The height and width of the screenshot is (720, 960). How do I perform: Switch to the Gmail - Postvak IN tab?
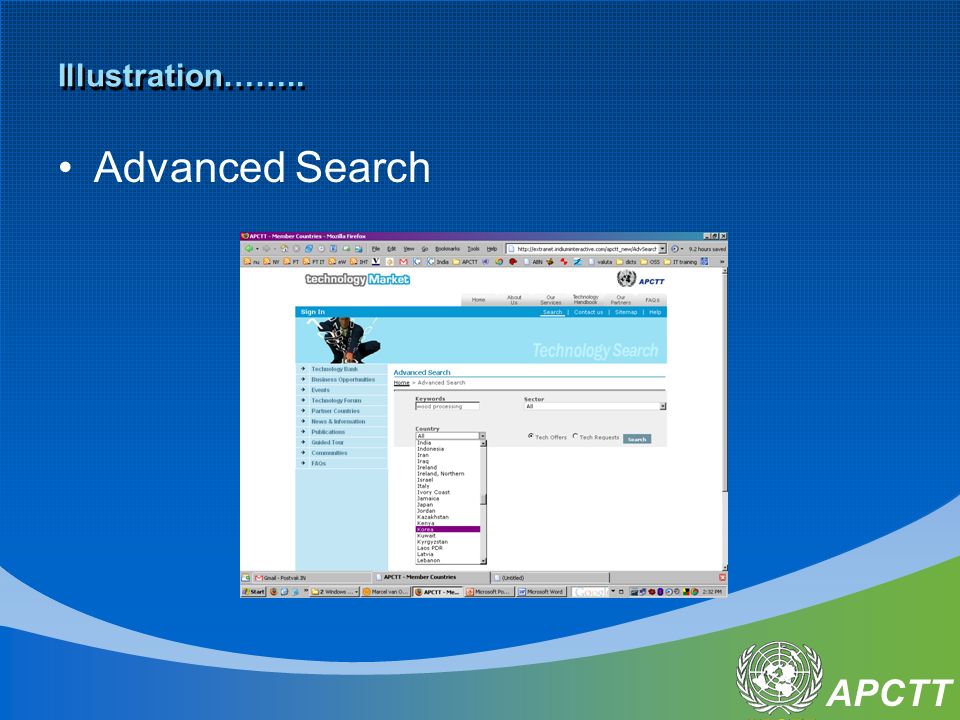point(312,577)
